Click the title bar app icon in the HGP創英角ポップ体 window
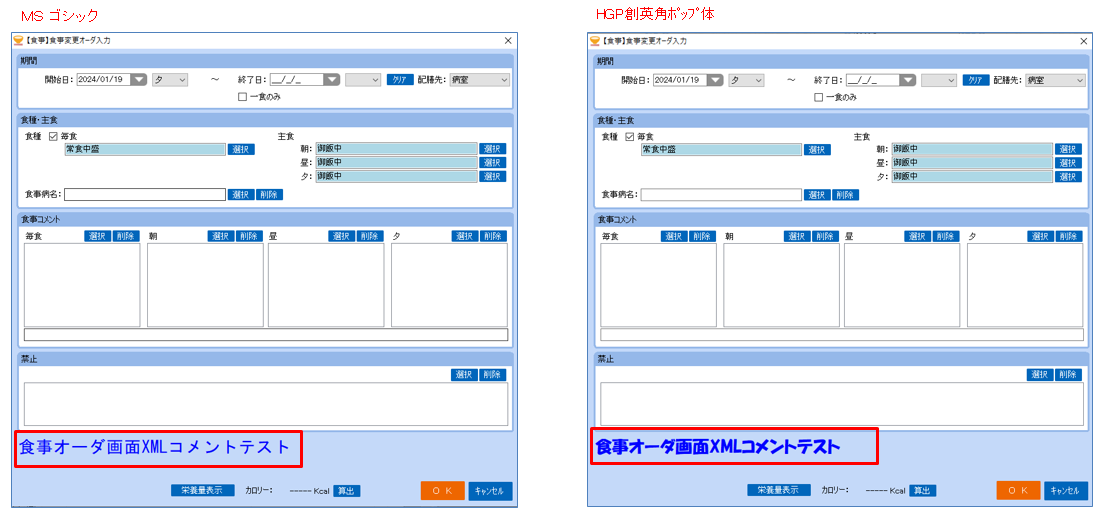This screenshot has width=1119, height=523. pos(595,41)
